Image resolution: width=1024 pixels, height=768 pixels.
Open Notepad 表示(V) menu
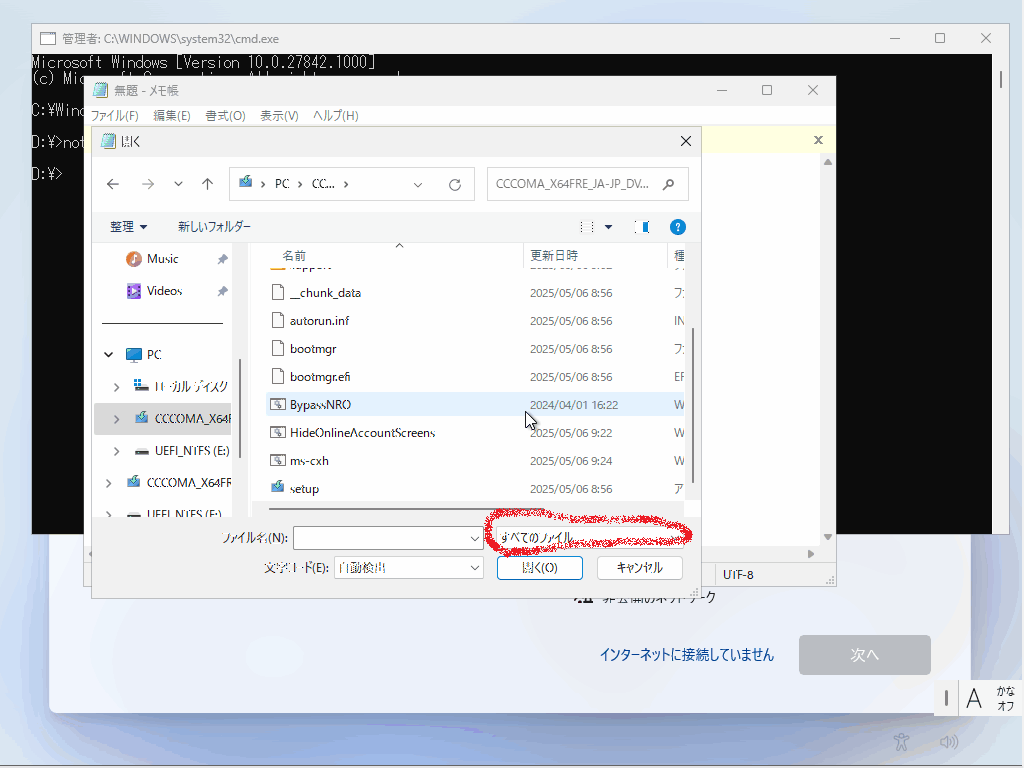(x=280, y=116)
